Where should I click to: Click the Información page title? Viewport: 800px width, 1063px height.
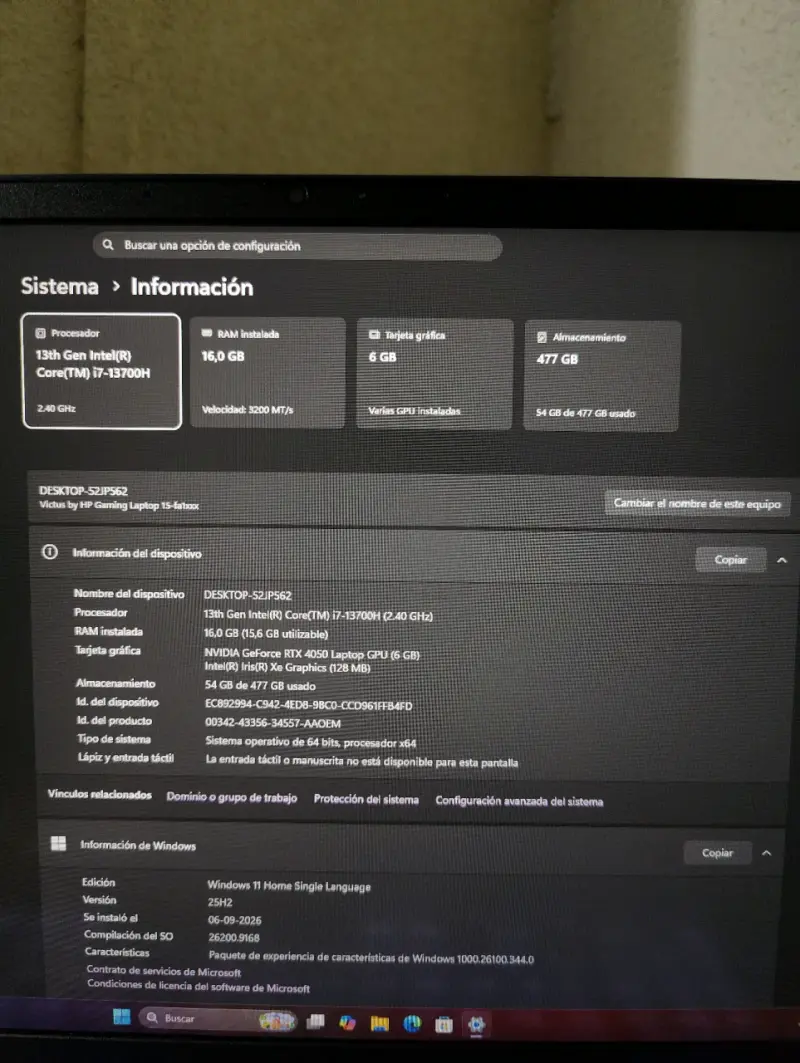(x=192, y=287)
